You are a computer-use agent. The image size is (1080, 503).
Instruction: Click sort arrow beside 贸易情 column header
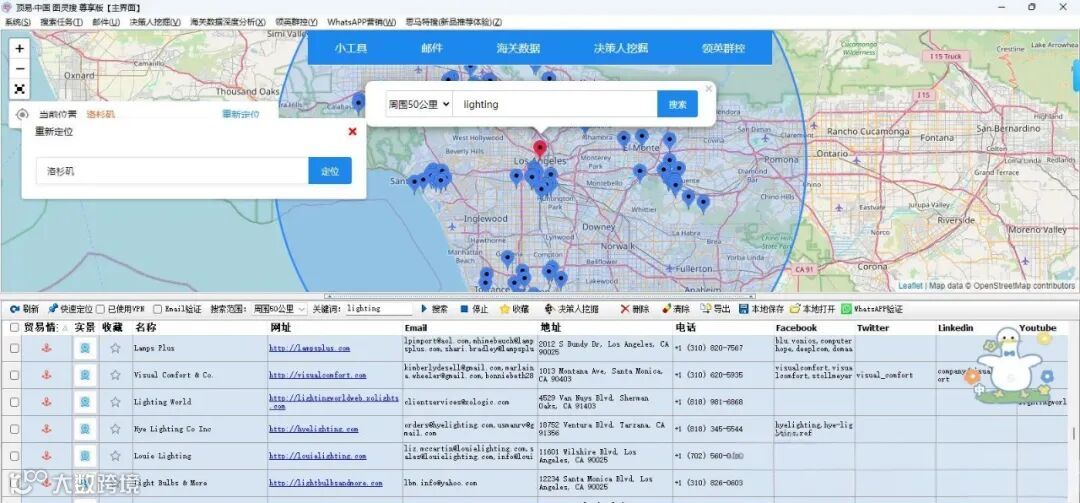click(65, 329)
